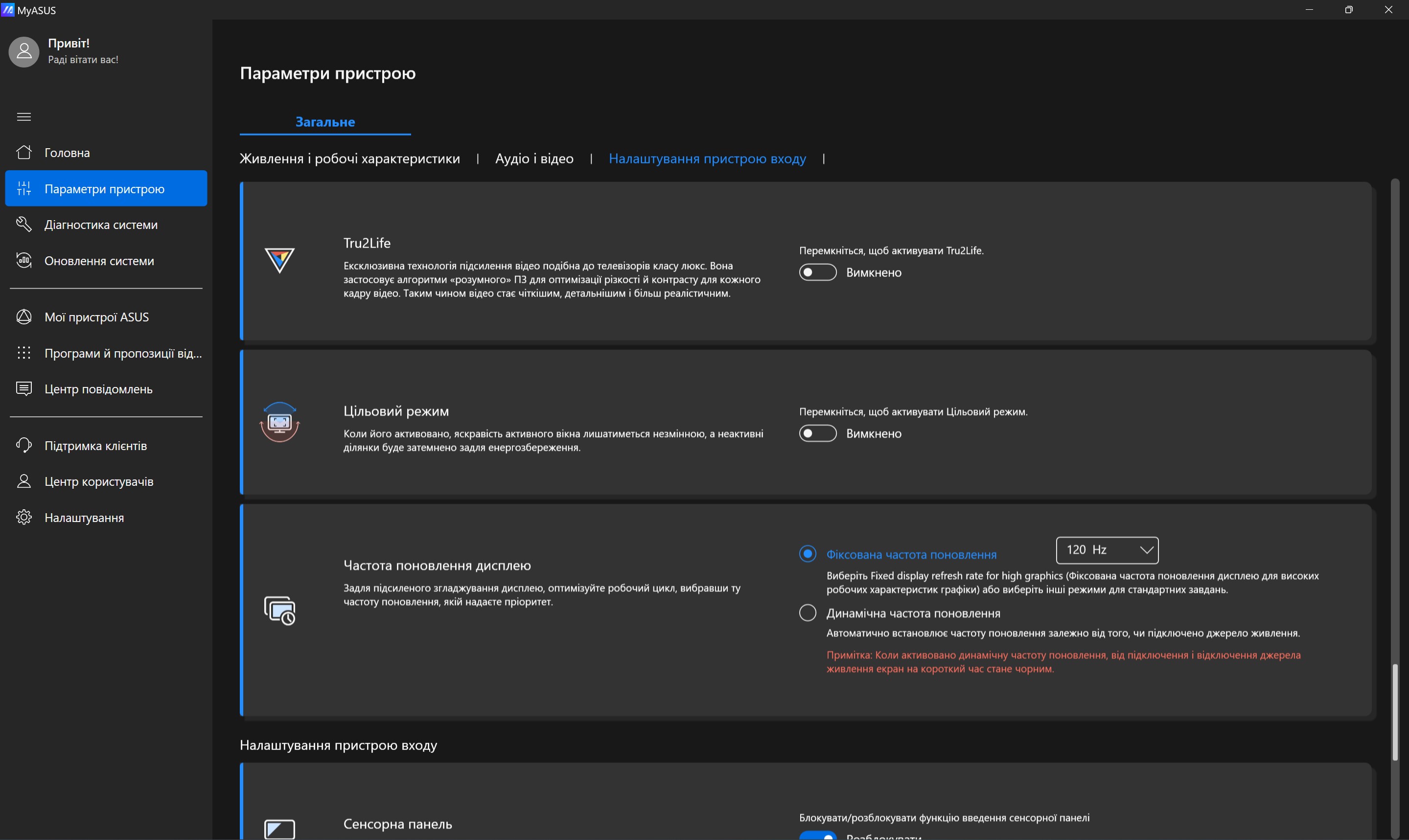The width and height of the screenshot is (1409, 840).
Task: Enable the Tru2Life toggle switch
Action: 817,272
